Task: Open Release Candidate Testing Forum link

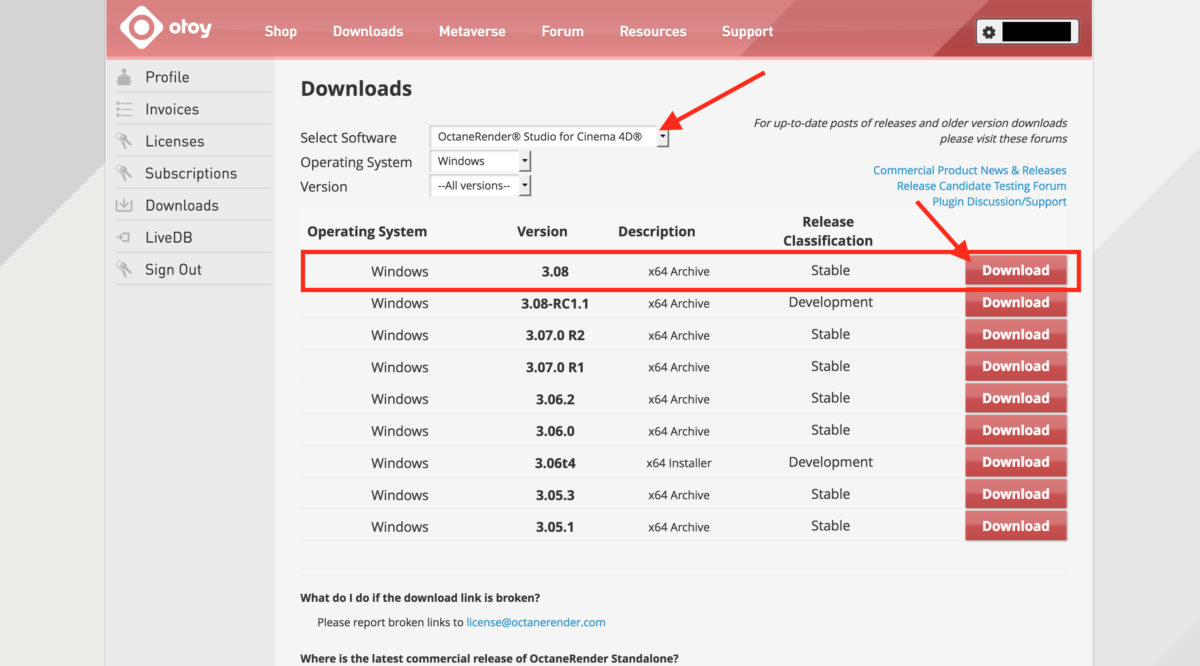Action: [x=982, y=186]
